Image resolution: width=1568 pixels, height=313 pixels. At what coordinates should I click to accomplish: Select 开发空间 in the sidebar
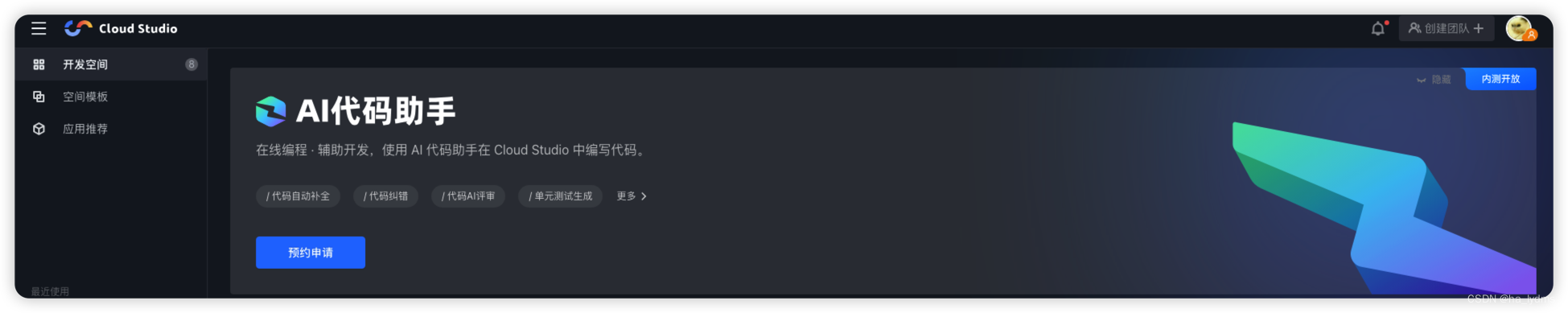[111, 64]
